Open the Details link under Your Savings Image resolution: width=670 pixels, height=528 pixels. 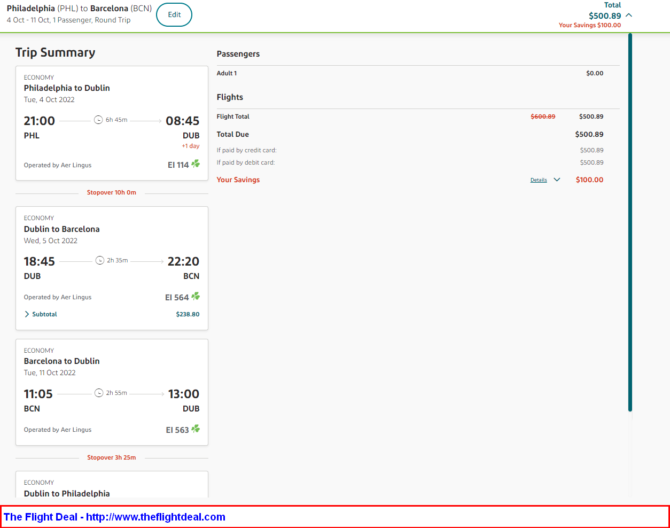[x=538, y=180]
